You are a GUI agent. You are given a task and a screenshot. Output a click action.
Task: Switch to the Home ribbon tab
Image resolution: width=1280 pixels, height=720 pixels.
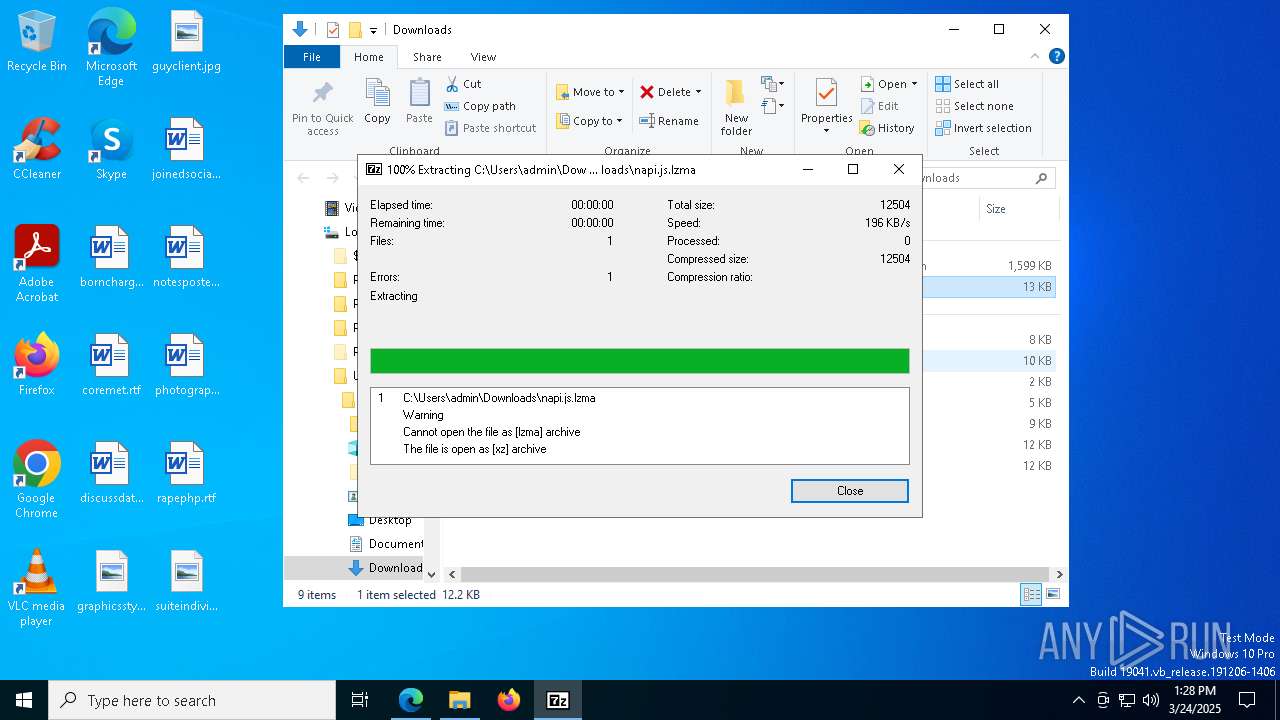[x=368, y=57]
